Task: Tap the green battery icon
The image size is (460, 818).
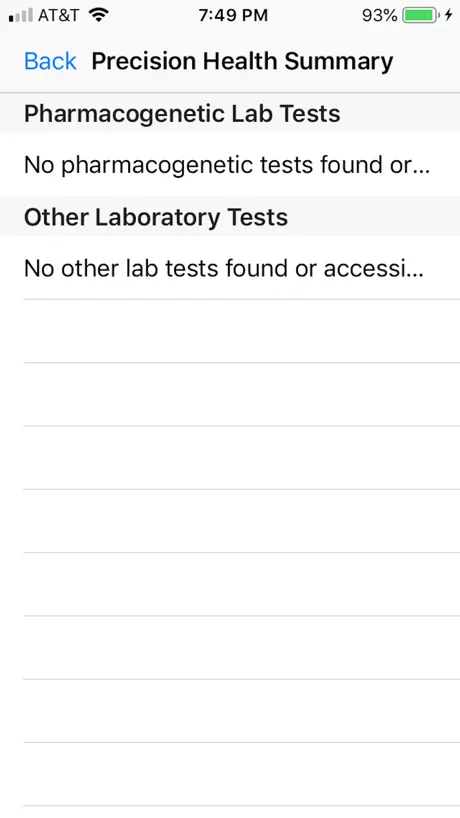Action: tap(421, 15)
